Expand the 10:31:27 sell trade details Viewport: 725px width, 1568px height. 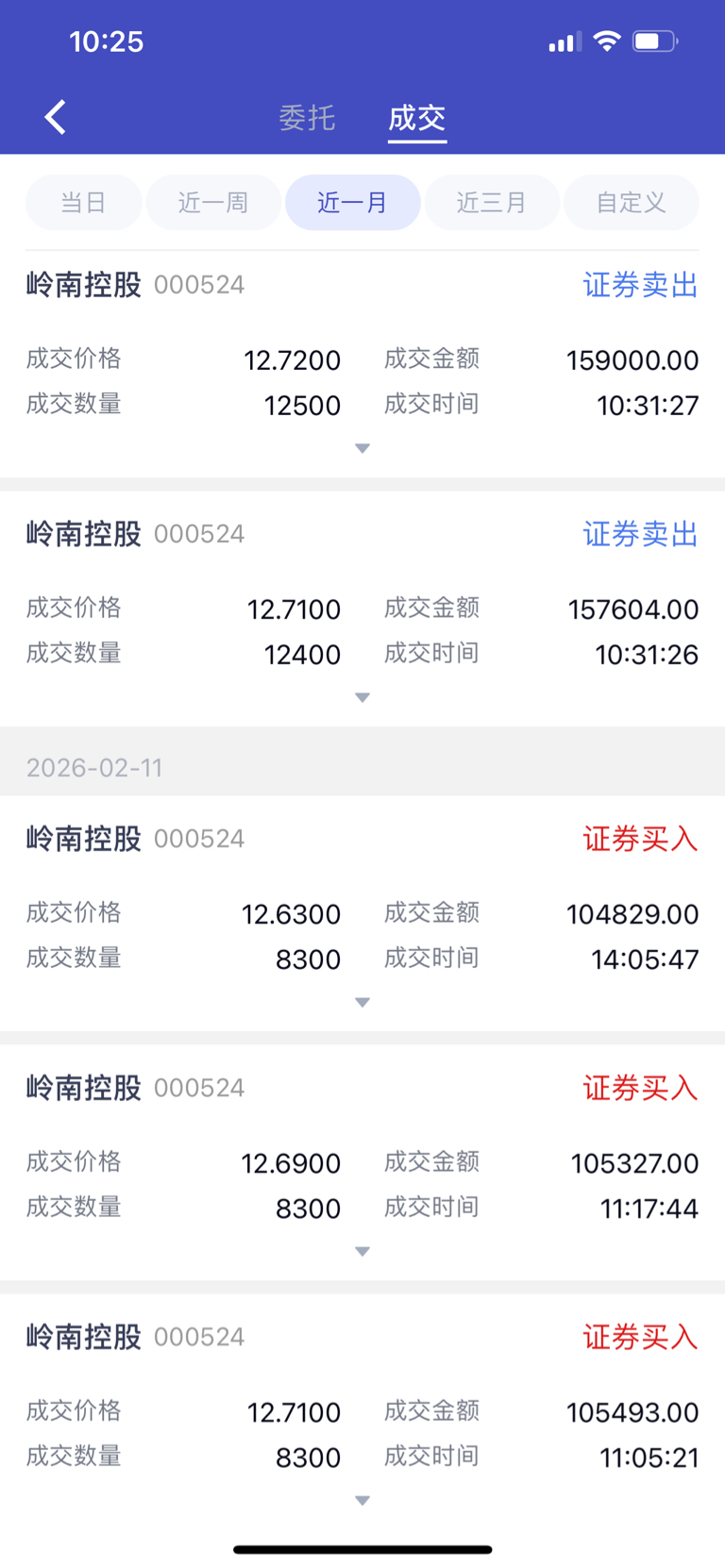[362, 448]
